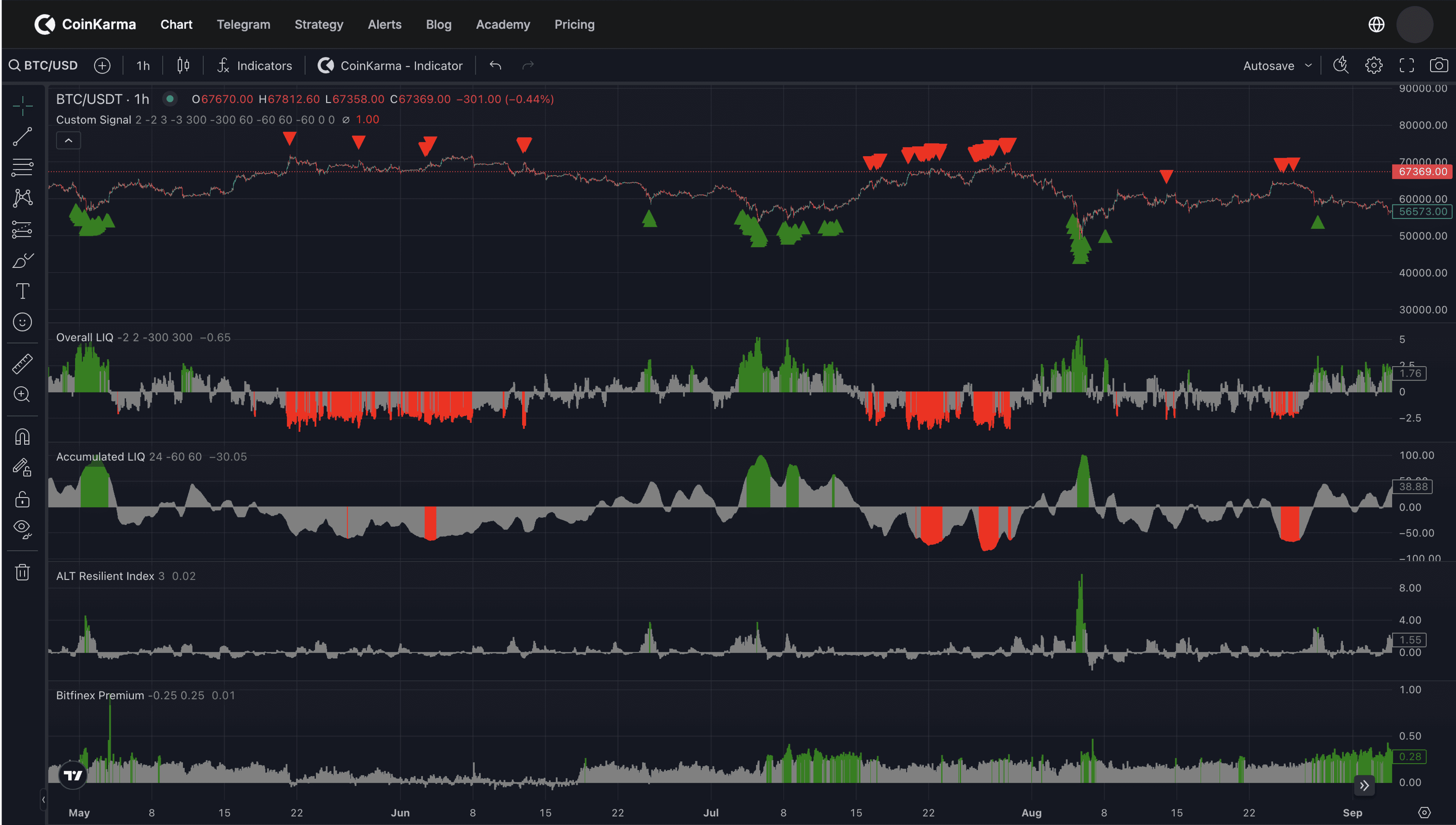Open the forecasting and measurement tools
1456x825 pixels.
click(23, 229)
